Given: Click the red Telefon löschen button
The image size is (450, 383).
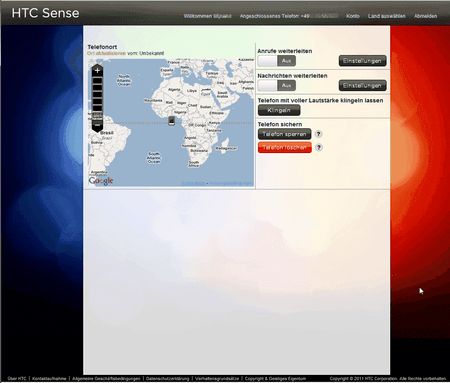Looking at the screenshot, I should (x=285, y=147).
